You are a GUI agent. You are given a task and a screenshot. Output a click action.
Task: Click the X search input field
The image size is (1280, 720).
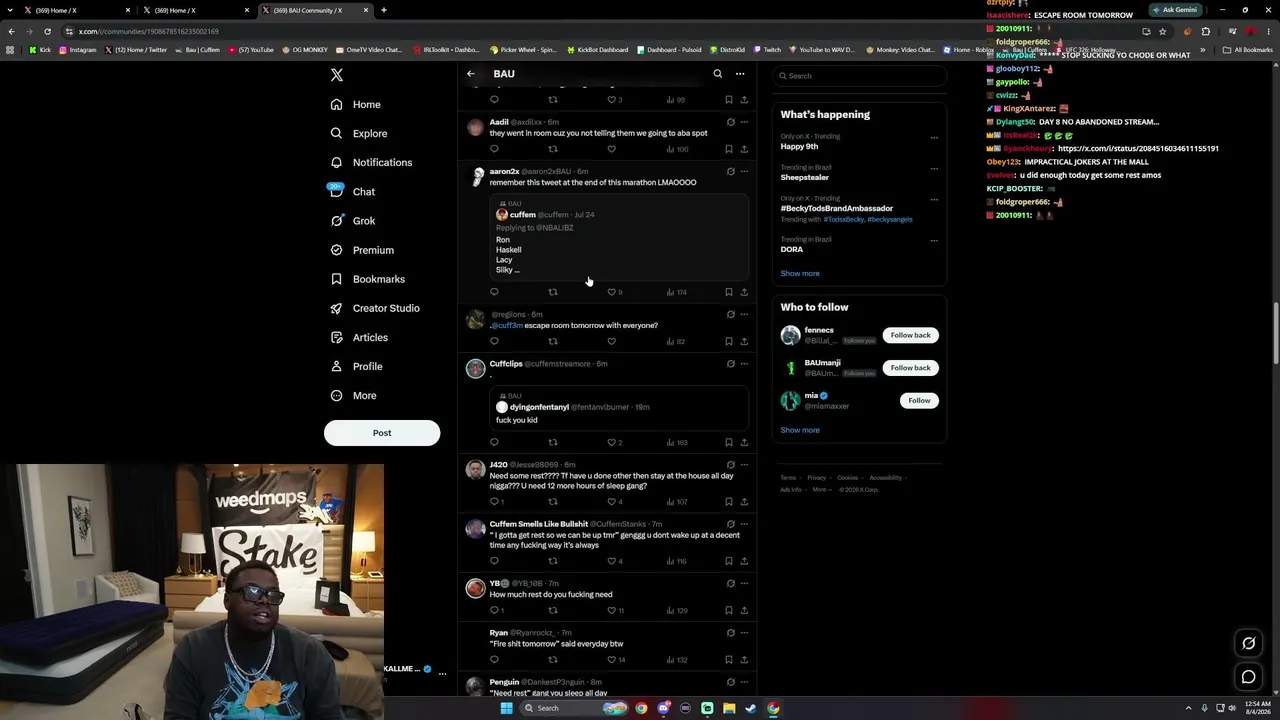(859, 76)
